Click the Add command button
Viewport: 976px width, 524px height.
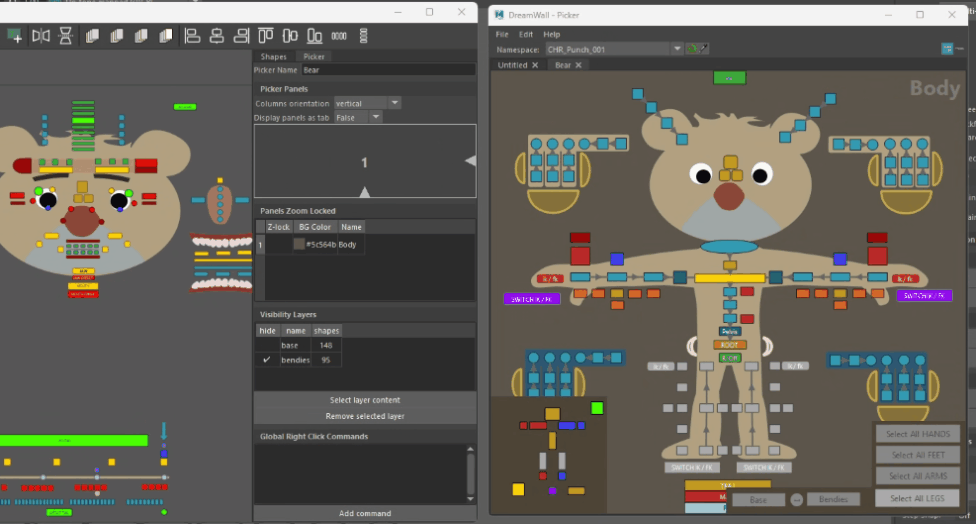point(365,513)
